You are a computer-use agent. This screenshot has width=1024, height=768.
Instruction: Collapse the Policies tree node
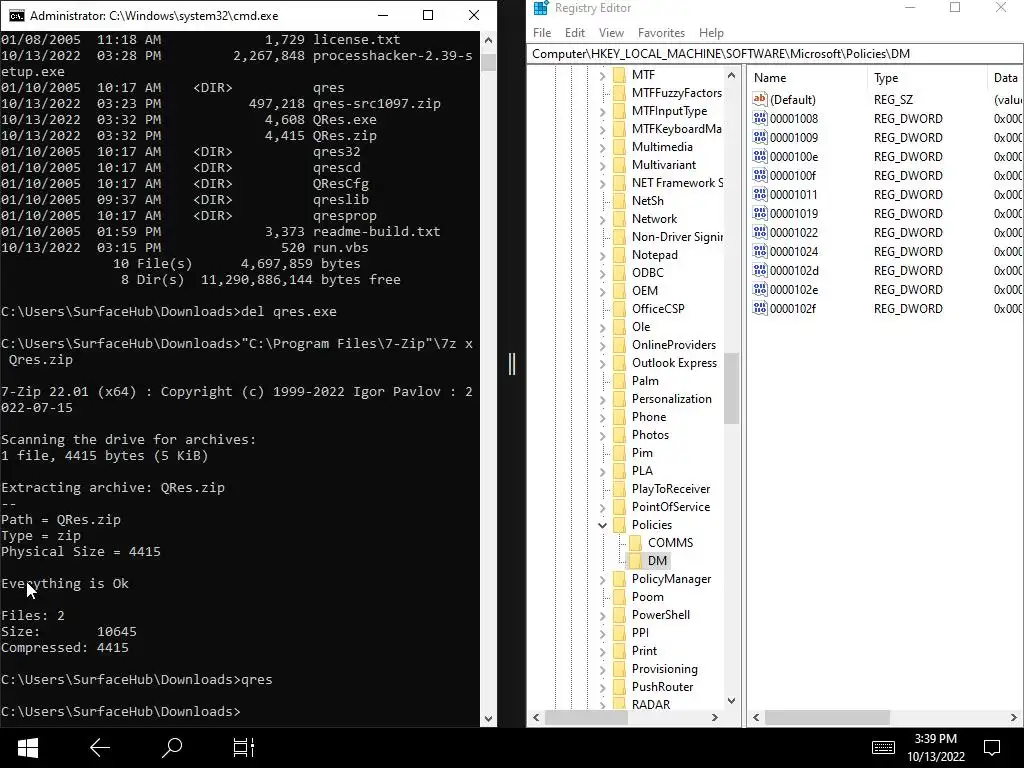pos(602,524)
